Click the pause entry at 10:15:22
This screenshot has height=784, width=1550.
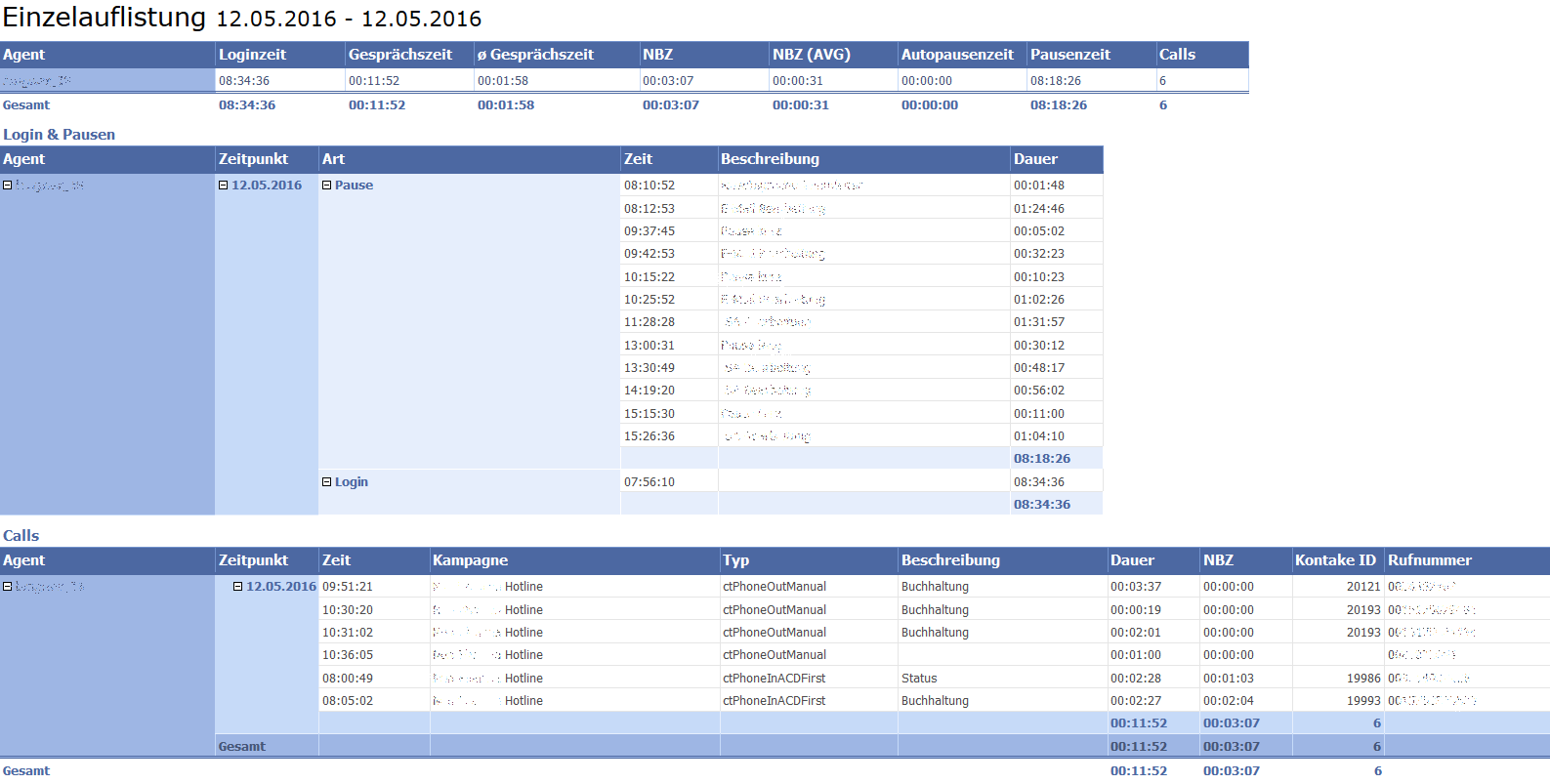tap(649, 277)
